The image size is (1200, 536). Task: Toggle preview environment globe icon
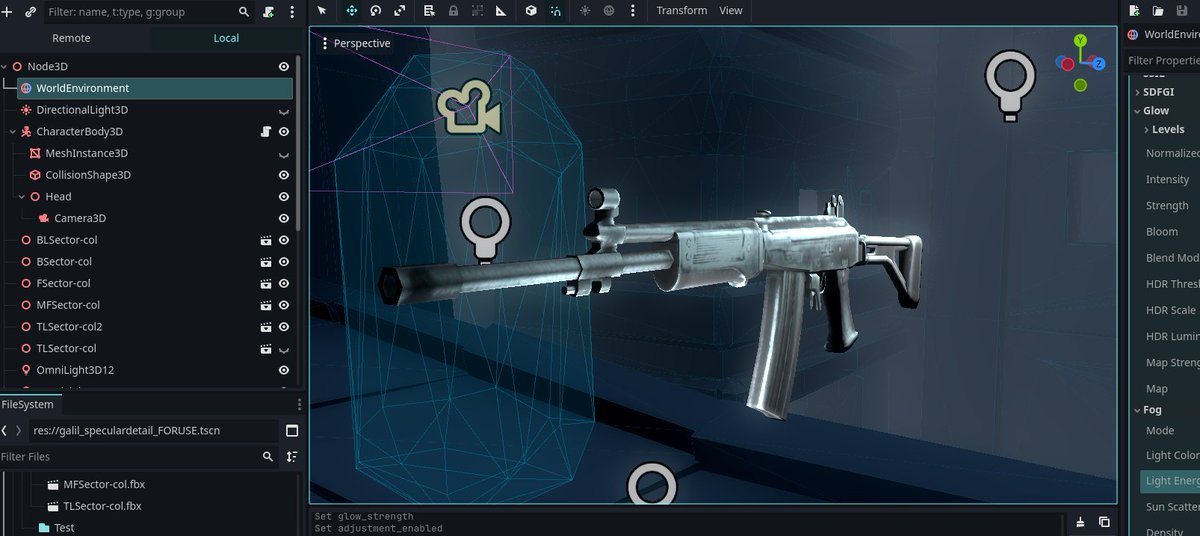pyautogui.click(x=609, y=11)
